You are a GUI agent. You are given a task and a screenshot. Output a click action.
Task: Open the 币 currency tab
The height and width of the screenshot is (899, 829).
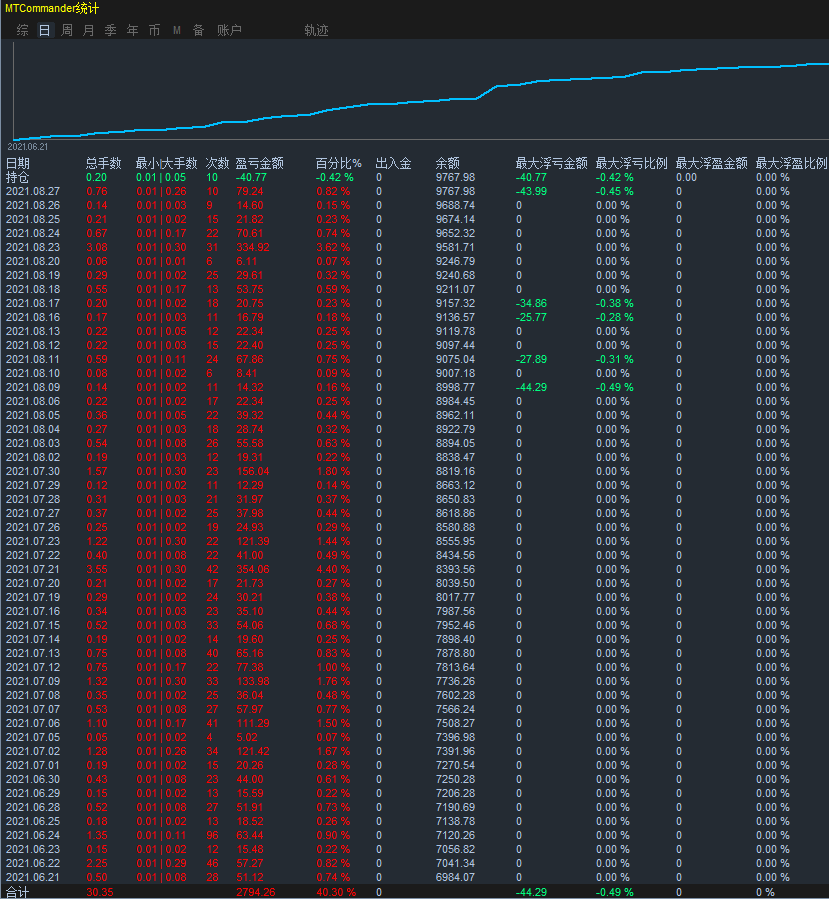(154, 30)
